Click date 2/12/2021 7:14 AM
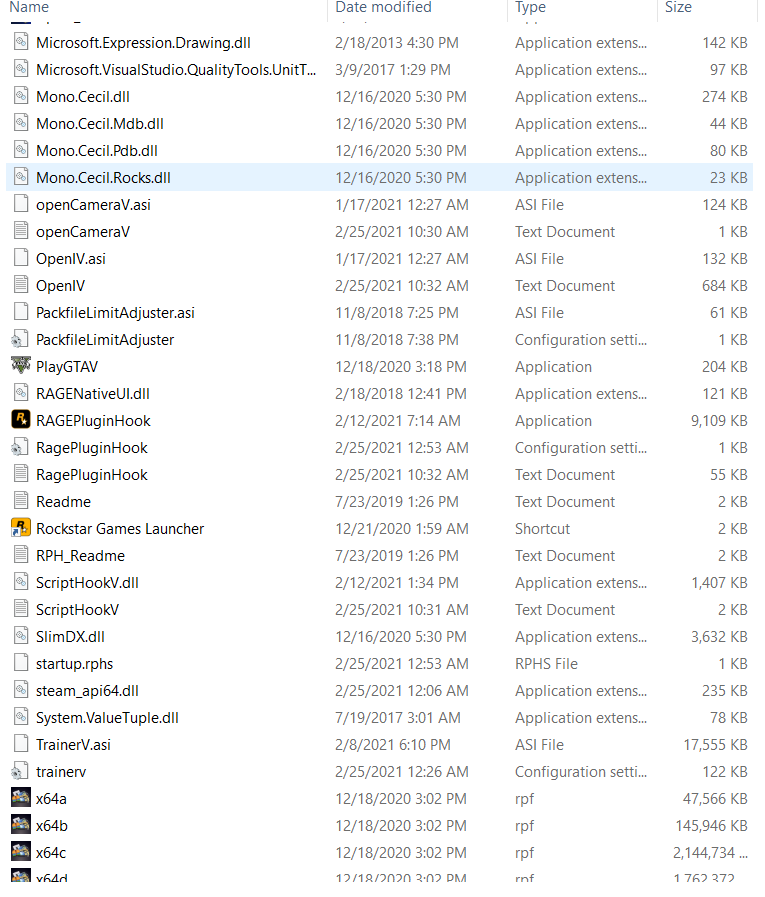Screen dimensions: 765x897 pos(398,420)
